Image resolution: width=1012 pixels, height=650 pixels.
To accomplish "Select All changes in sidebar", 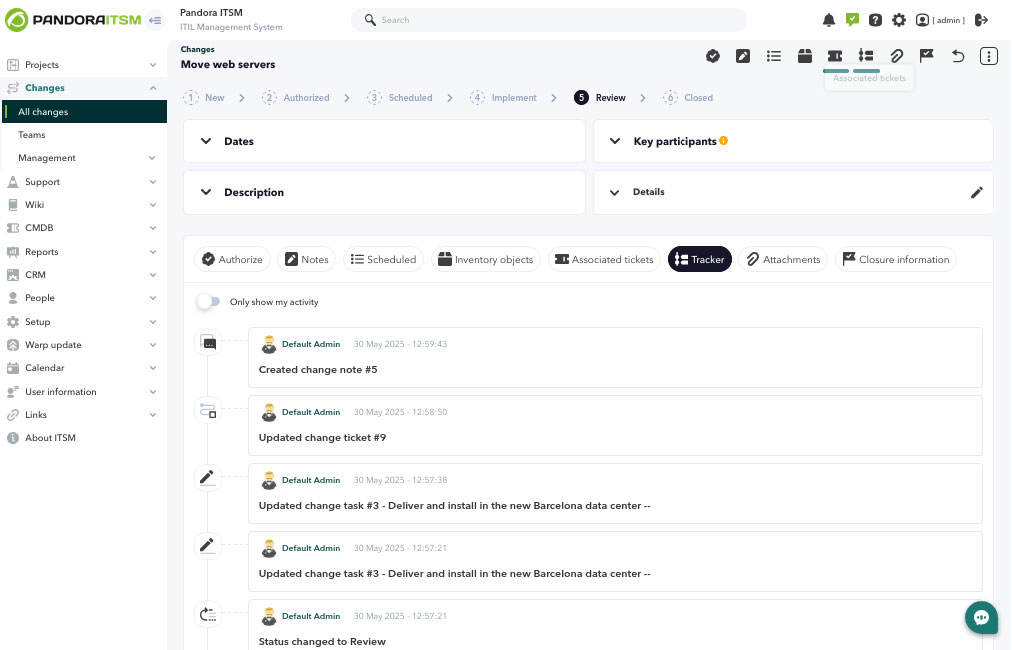I will [x=85, y=112].
